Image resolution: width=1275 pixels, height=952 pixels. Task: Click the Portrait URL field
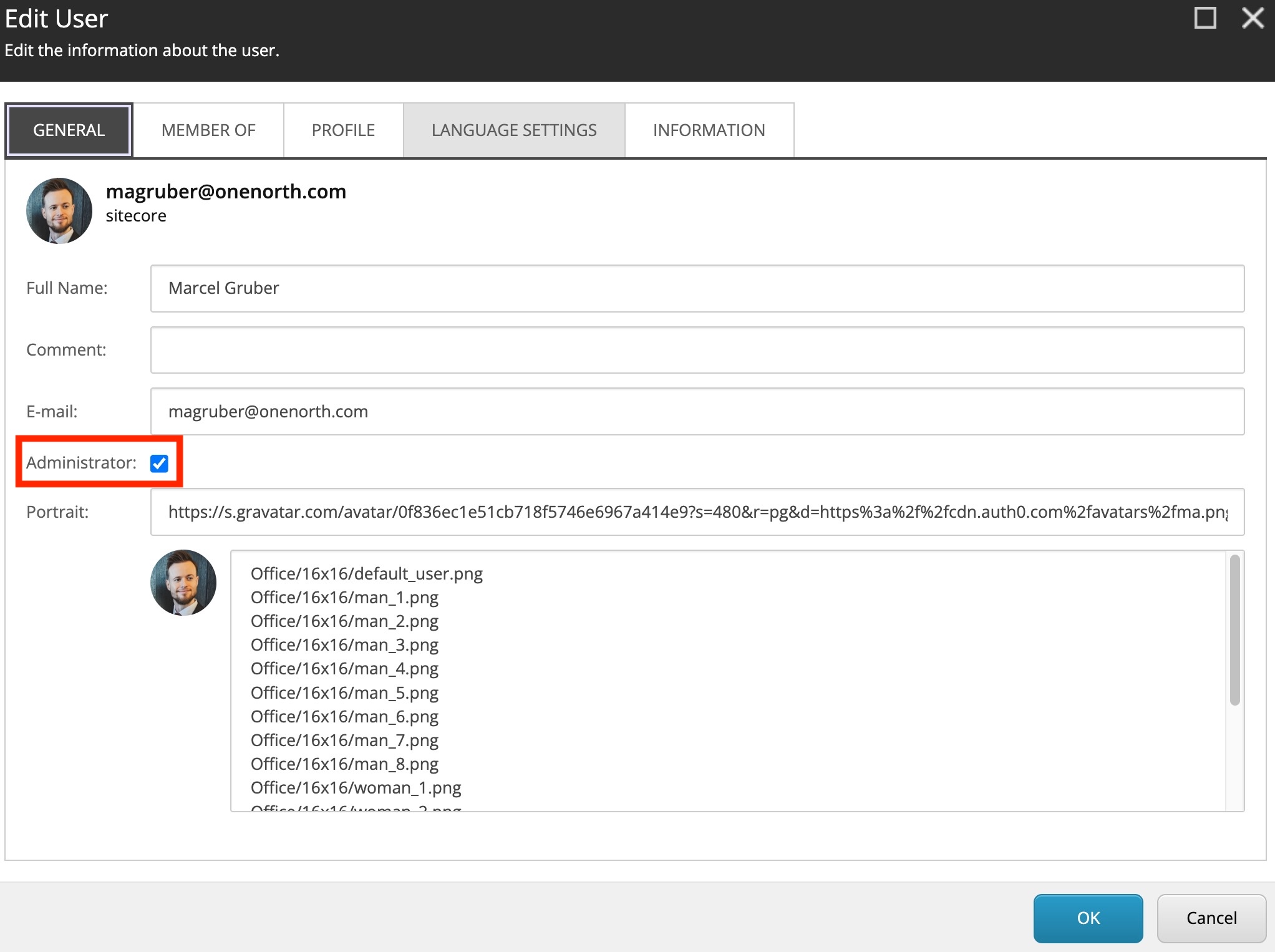tap(697, 512)
